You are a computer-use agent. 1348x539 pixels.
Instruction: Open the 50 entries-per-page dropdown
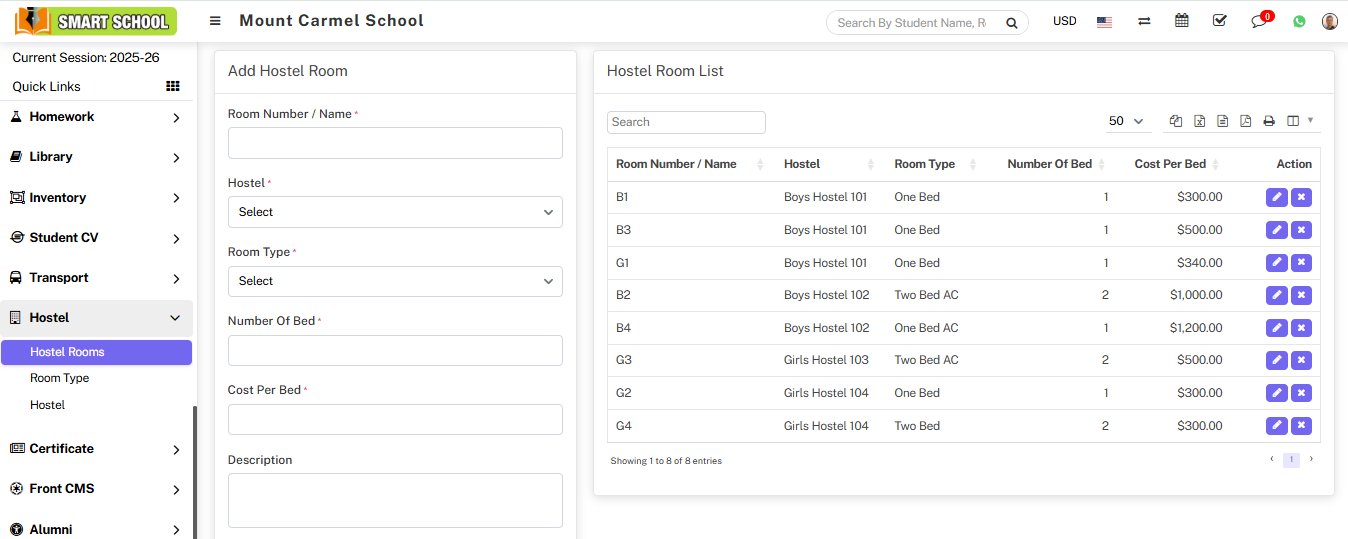(x=1126, y=121)
